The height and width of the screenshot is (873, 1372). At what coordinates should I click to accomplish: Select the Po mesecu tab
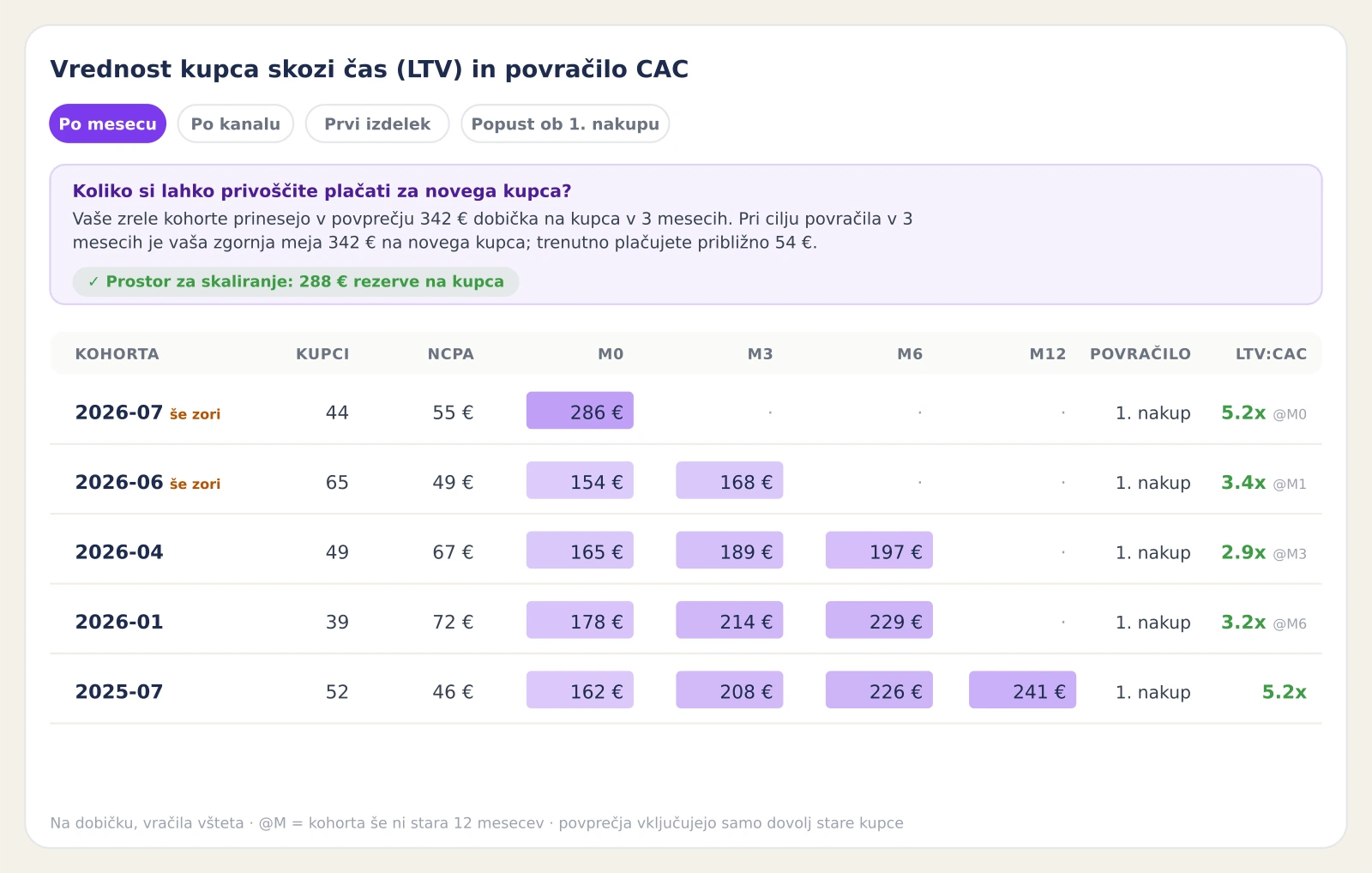[108, 123]
